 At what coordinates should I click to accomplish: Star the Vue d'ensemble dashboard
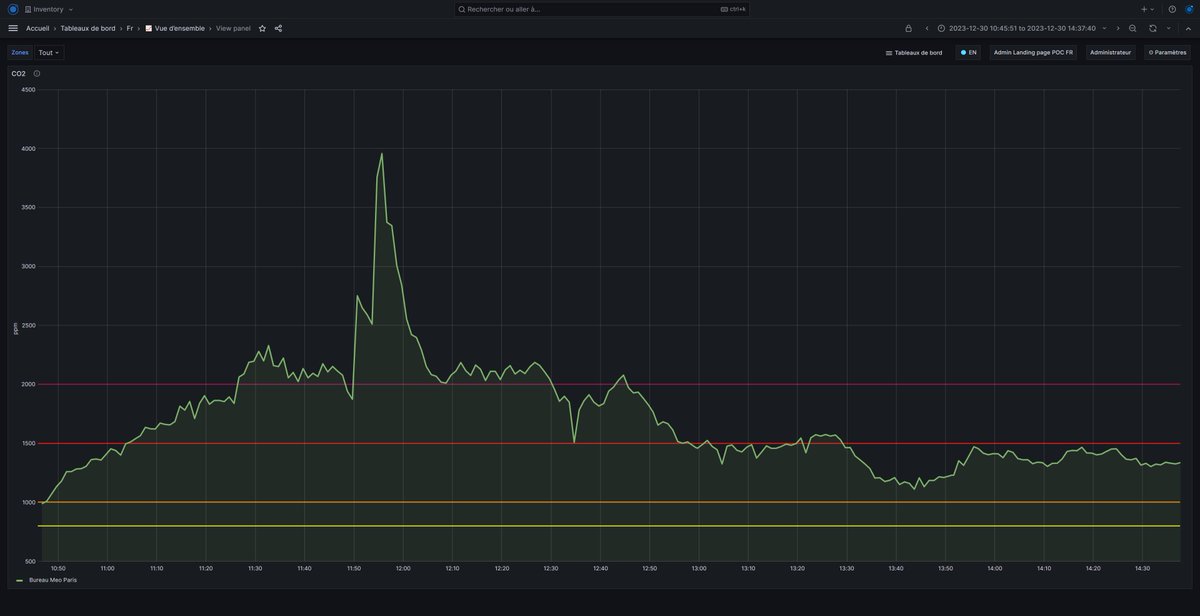click(x=261, y=28)
